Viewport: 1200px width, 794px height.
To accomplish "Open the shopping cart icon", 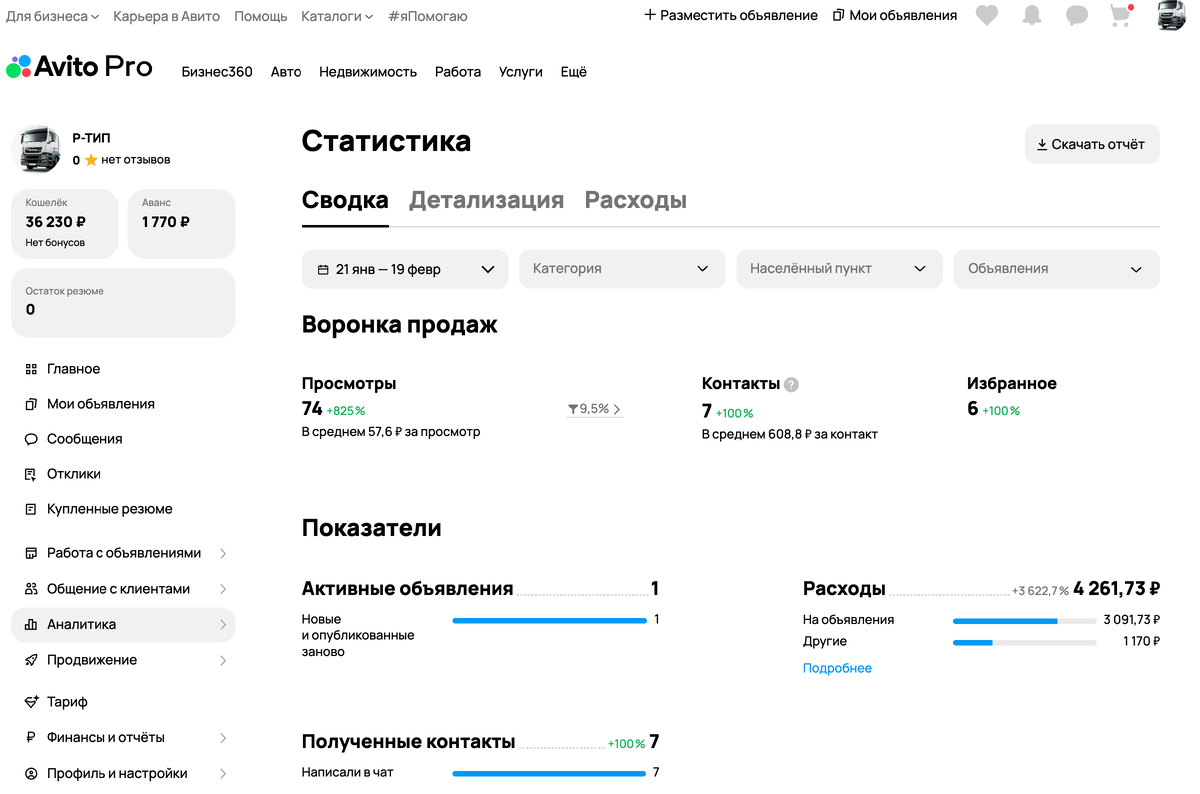I will (1122, 15).
